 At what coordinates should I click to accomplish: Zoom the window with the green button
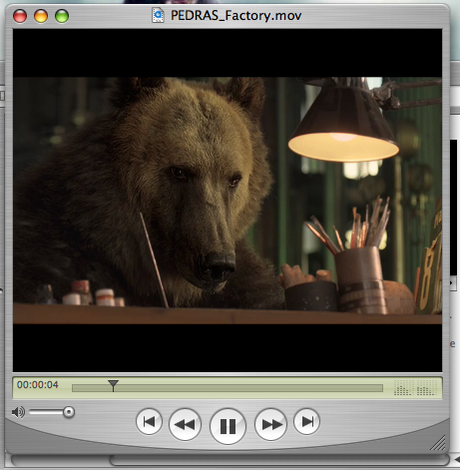[x=62, y=16]
